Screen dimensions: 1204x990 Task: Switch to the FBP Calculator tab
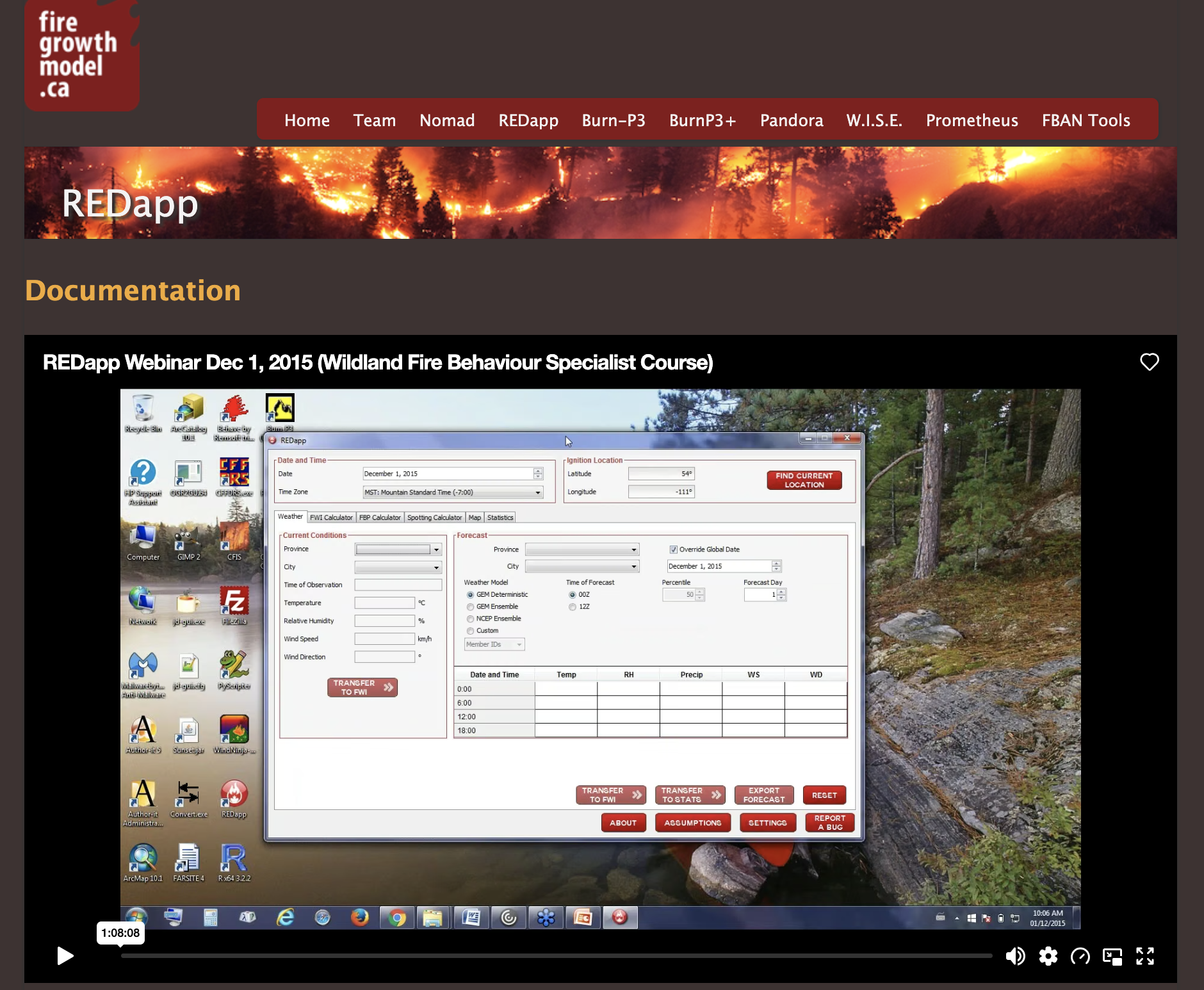point(380,517)
